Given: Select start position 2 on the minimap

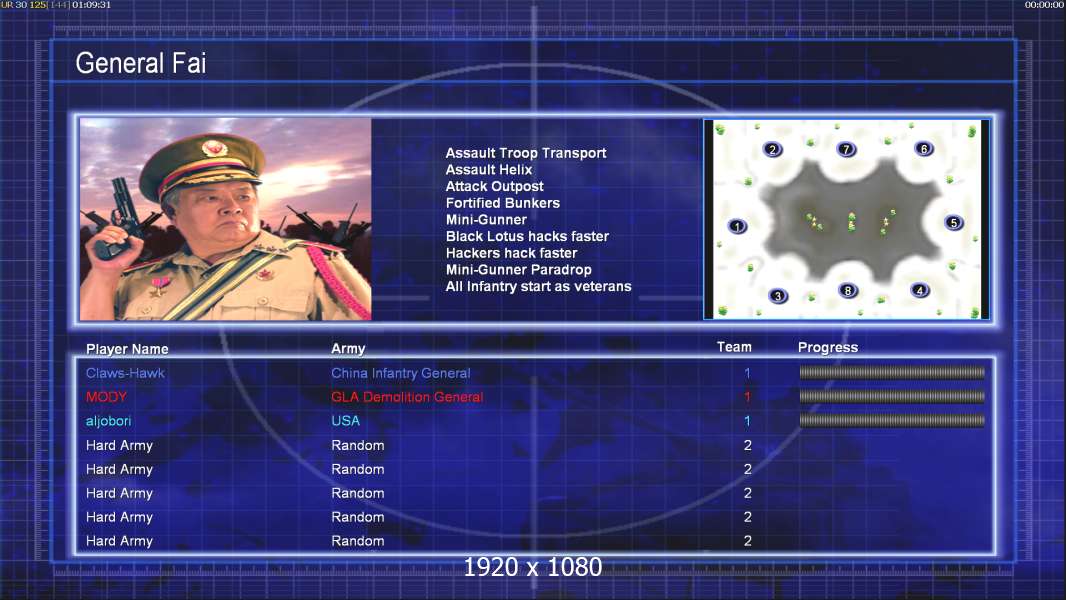Looking at the screenshot, I should 772,149.
